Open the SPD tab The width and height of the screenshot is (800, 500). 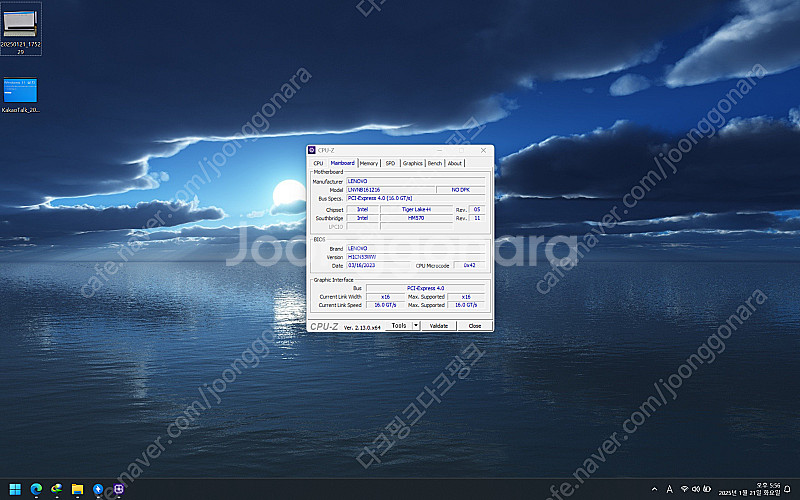[390, 163]
